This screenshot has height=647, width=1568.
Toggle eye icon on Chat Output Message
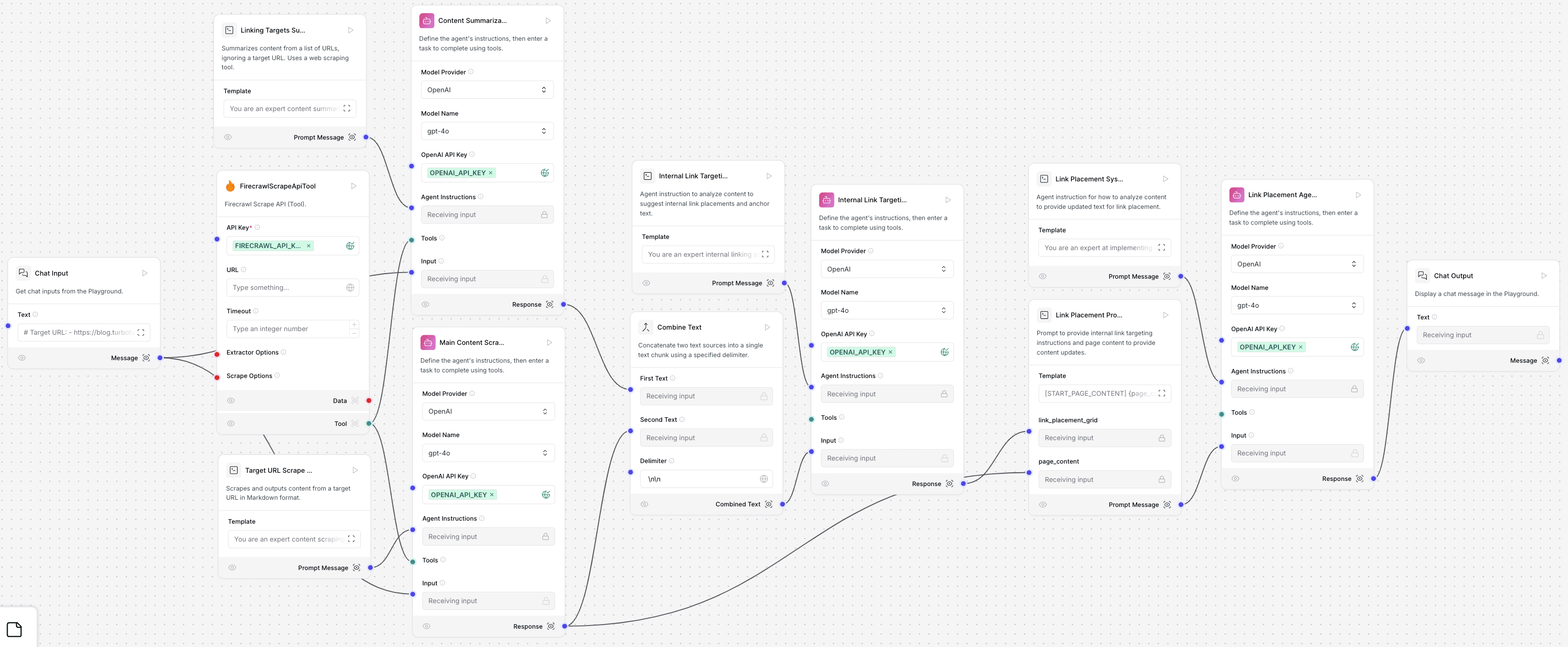[x=1421, y=361]
